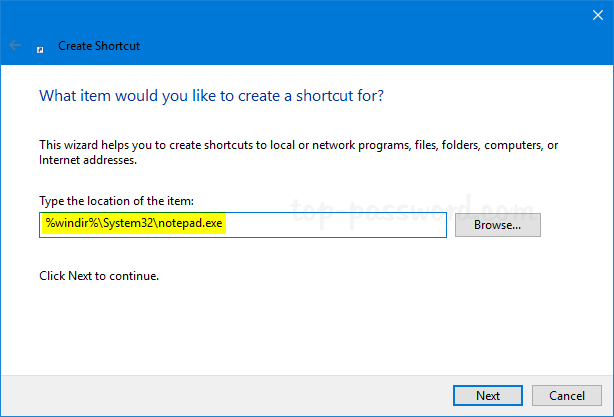Click the line starting "This wizard helps you"
Viewport: 614px width, 417px height.
298,145
